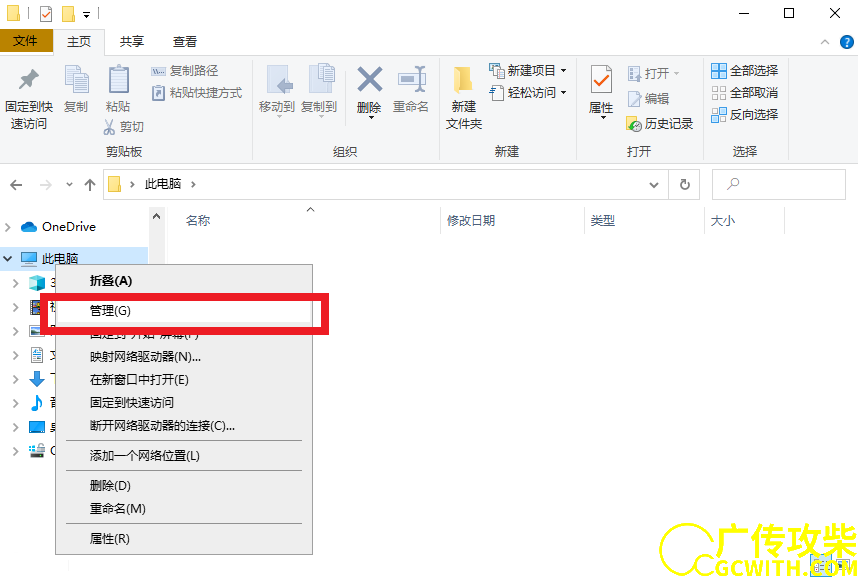Open the recent locations dropdown arrow
This screenshot has height=578, width=858.
click(x=69, y=185)
